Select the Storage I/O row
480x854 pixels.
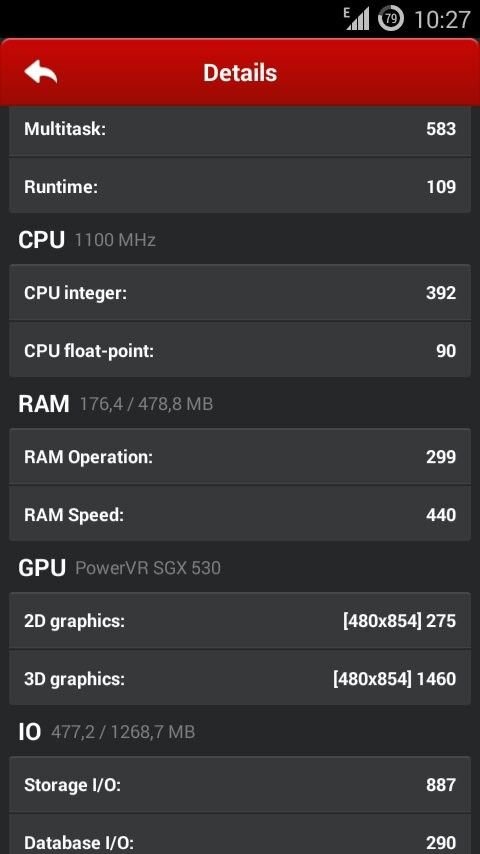tap(240, 785)
